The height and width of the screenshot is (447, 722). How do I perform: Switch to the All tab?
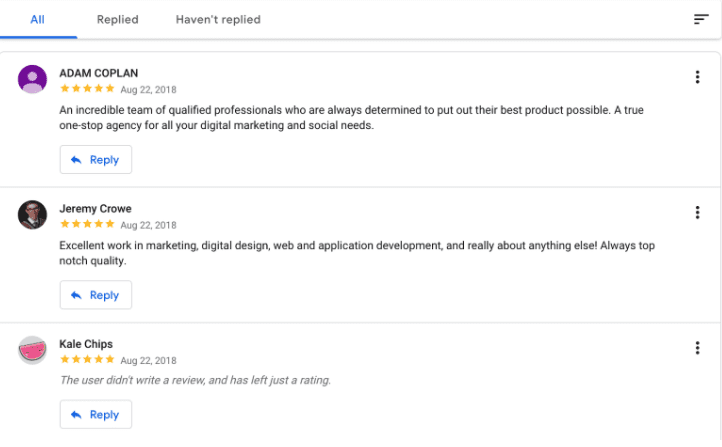[x=37, y=19]
